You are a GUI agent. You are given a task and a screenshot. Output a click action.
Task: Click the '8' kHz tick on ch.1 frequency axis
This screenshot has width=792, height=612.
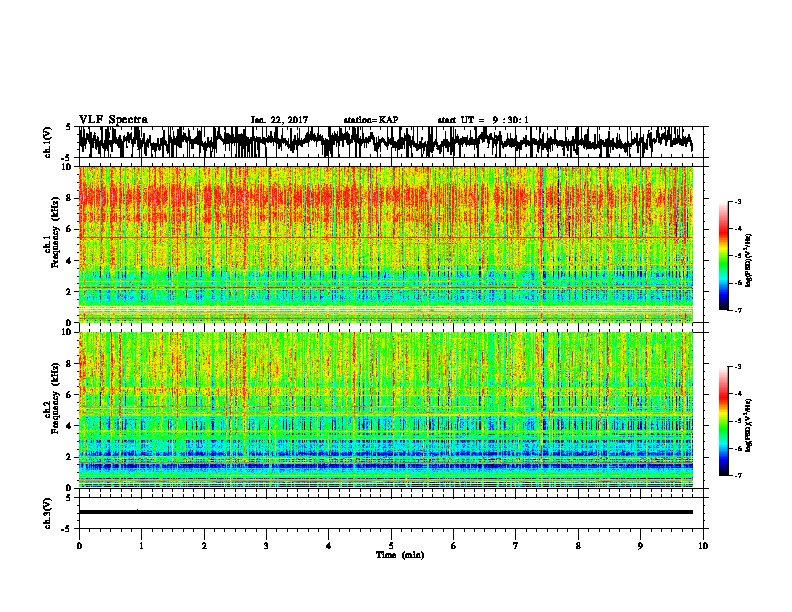(69, 198)
